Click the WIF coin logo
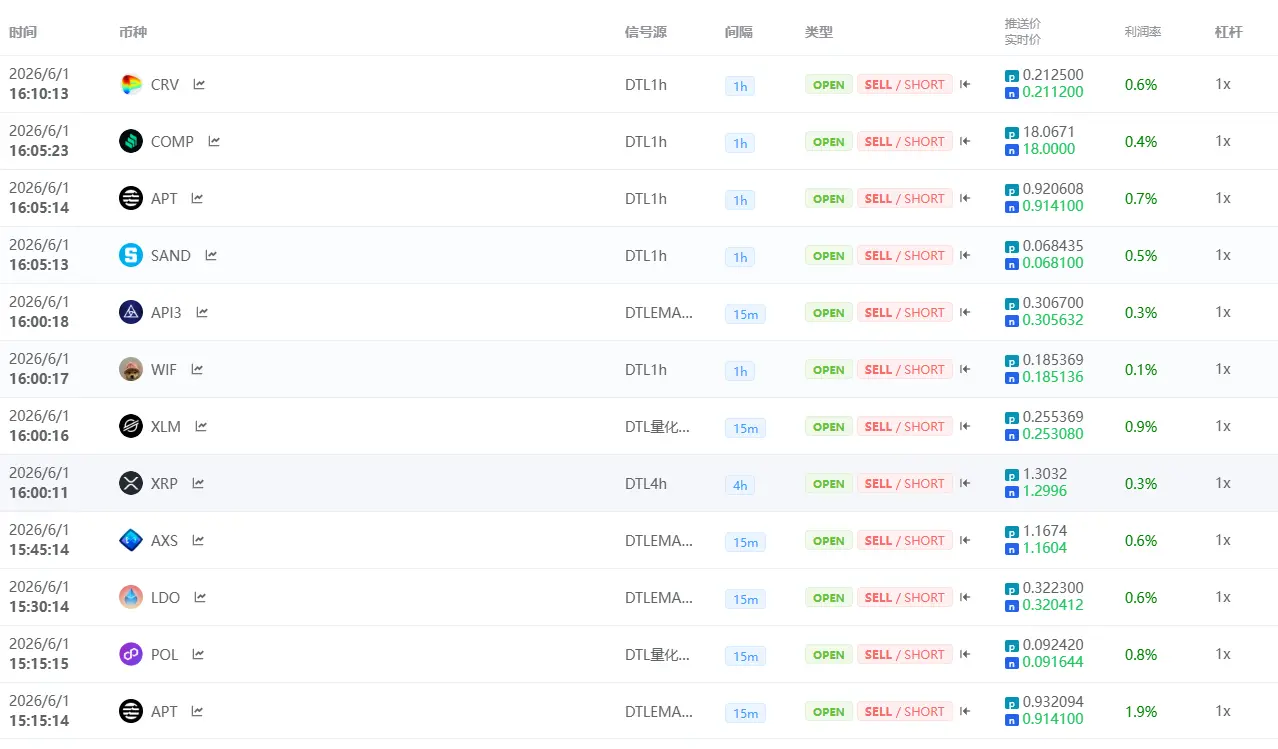The width and height of the screenshot is (1278, 749). click(131, 370)
